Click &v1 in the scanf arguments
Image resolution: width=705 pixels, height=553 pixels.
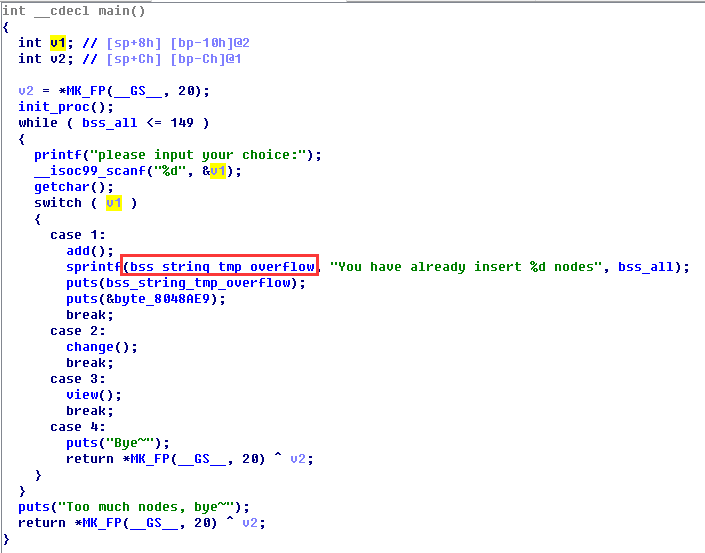214,171
